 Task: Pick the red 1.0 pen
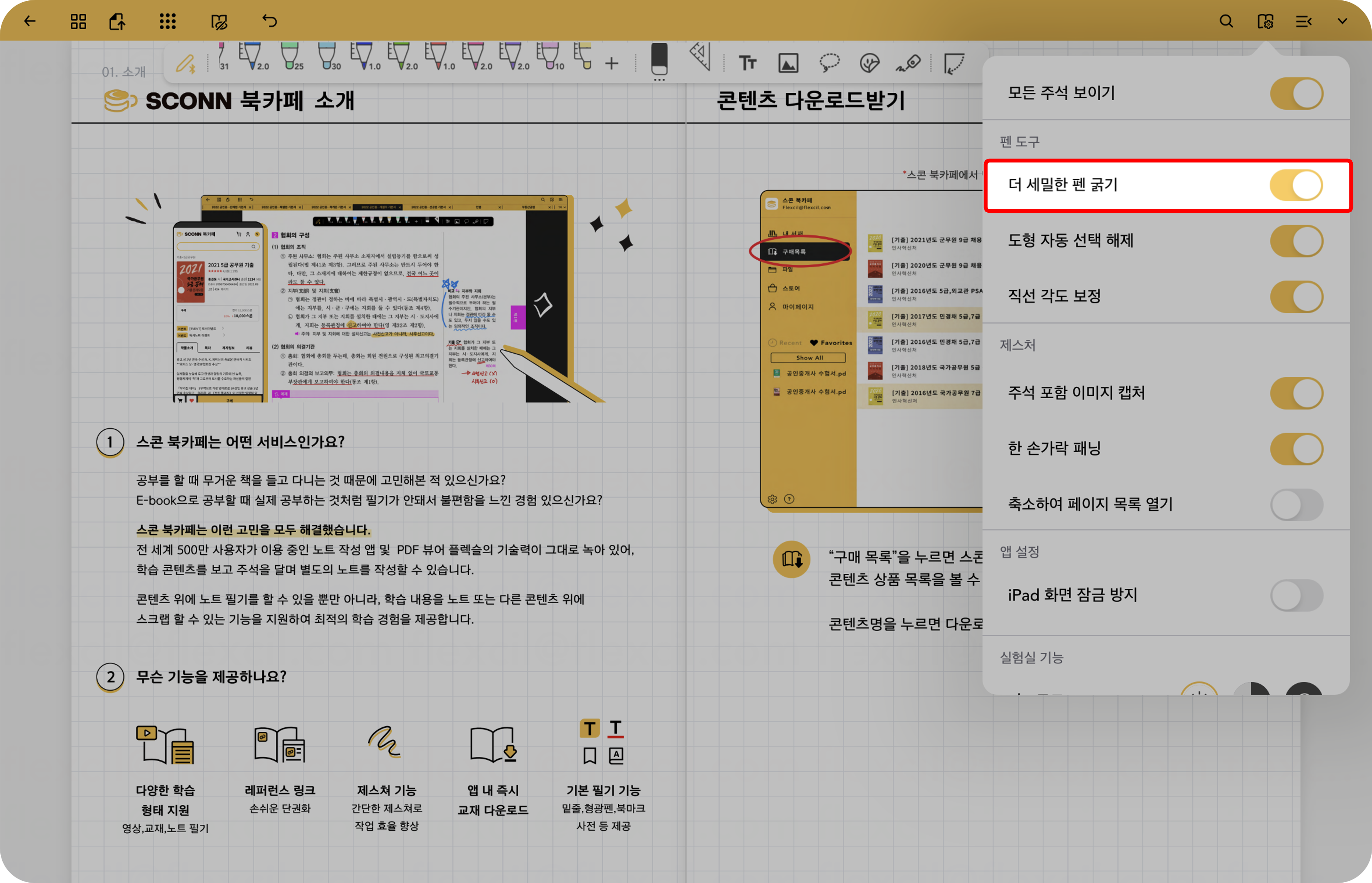439,57
